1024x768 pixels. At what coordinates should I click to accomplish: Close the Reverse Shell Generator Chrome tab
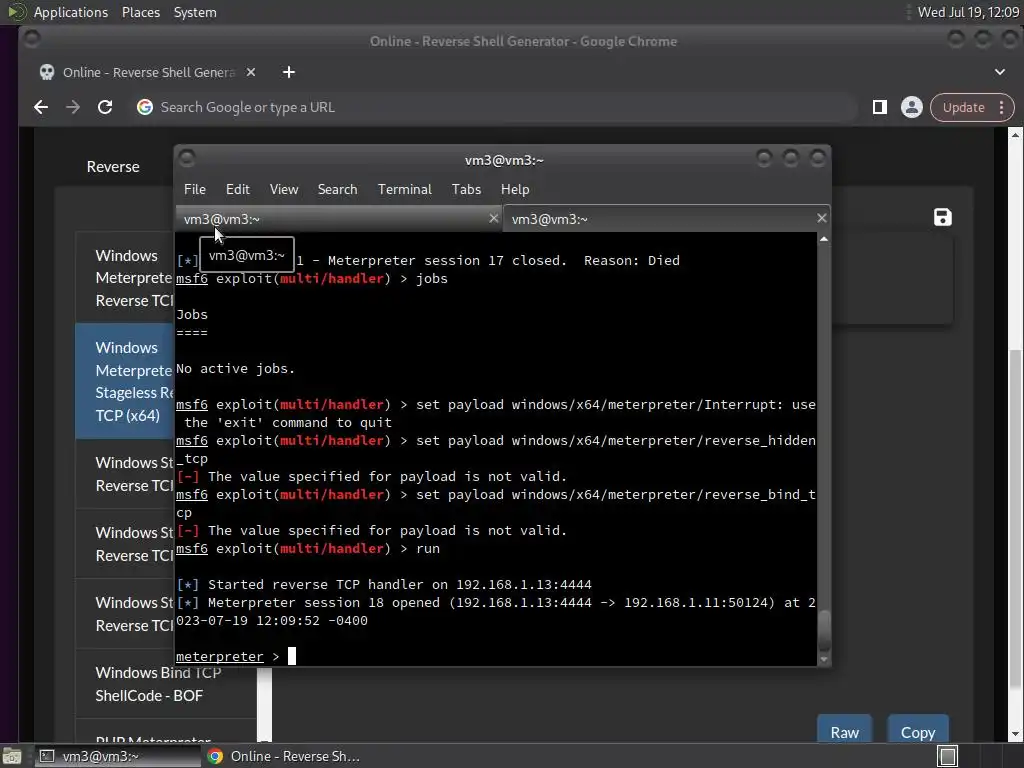pyautogui.click(x=251, y=72)
